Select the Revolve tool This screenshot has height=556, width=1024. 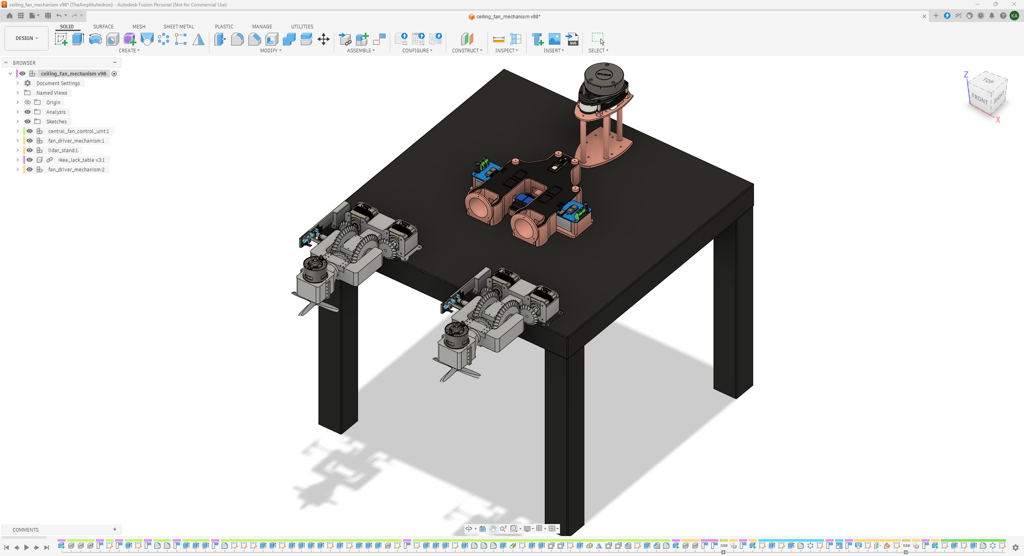95,39
